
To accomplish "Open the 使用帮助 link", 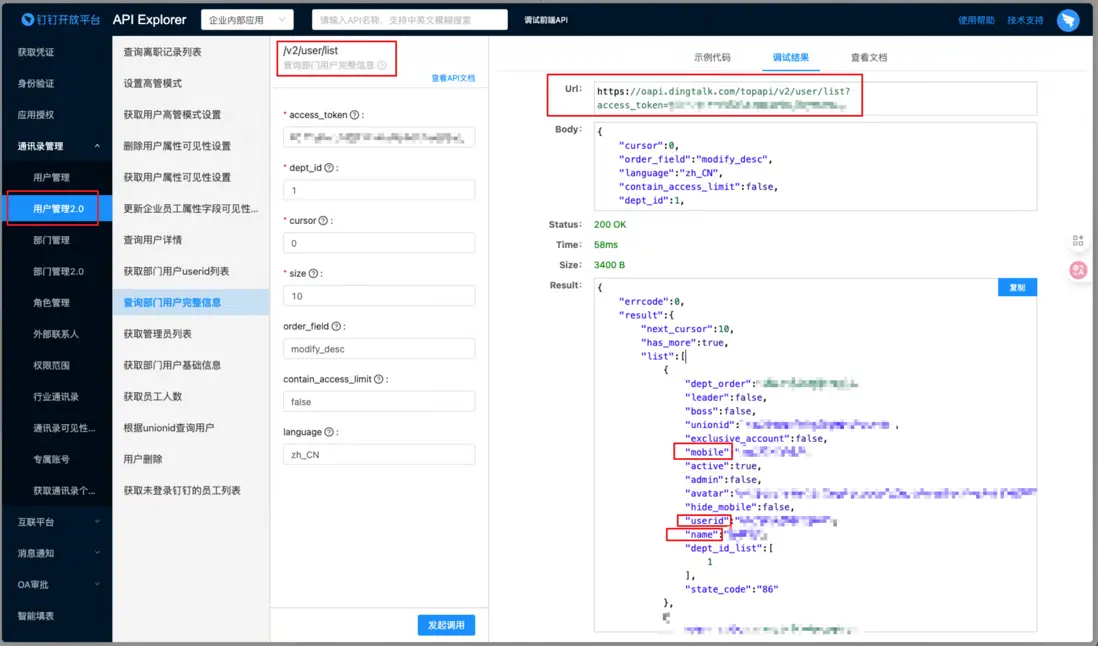I will [976, 20].
